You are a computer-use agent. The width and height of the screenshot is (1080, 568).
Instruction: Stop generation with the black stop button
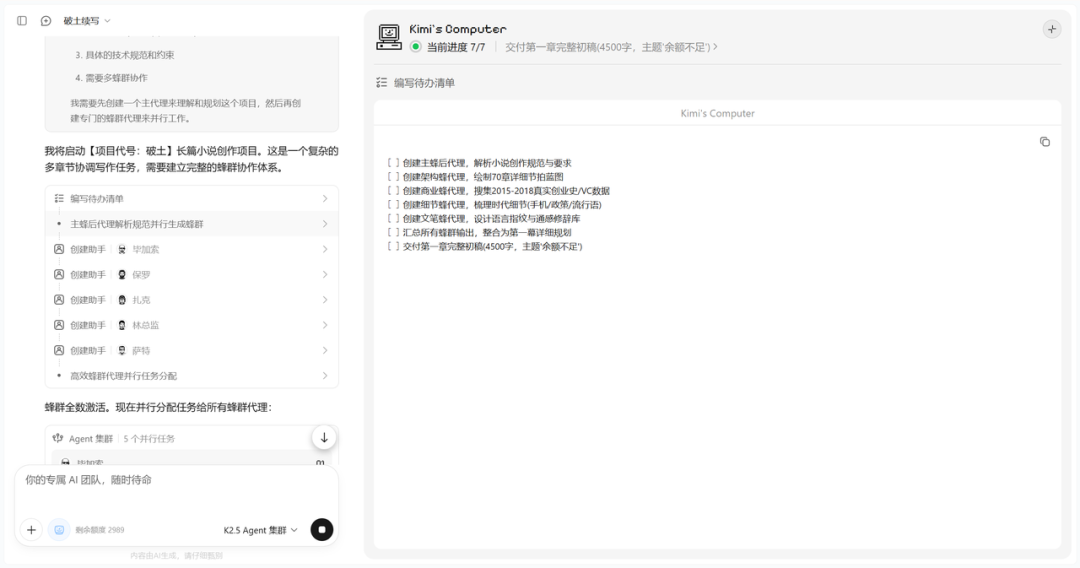coord(322,529)
